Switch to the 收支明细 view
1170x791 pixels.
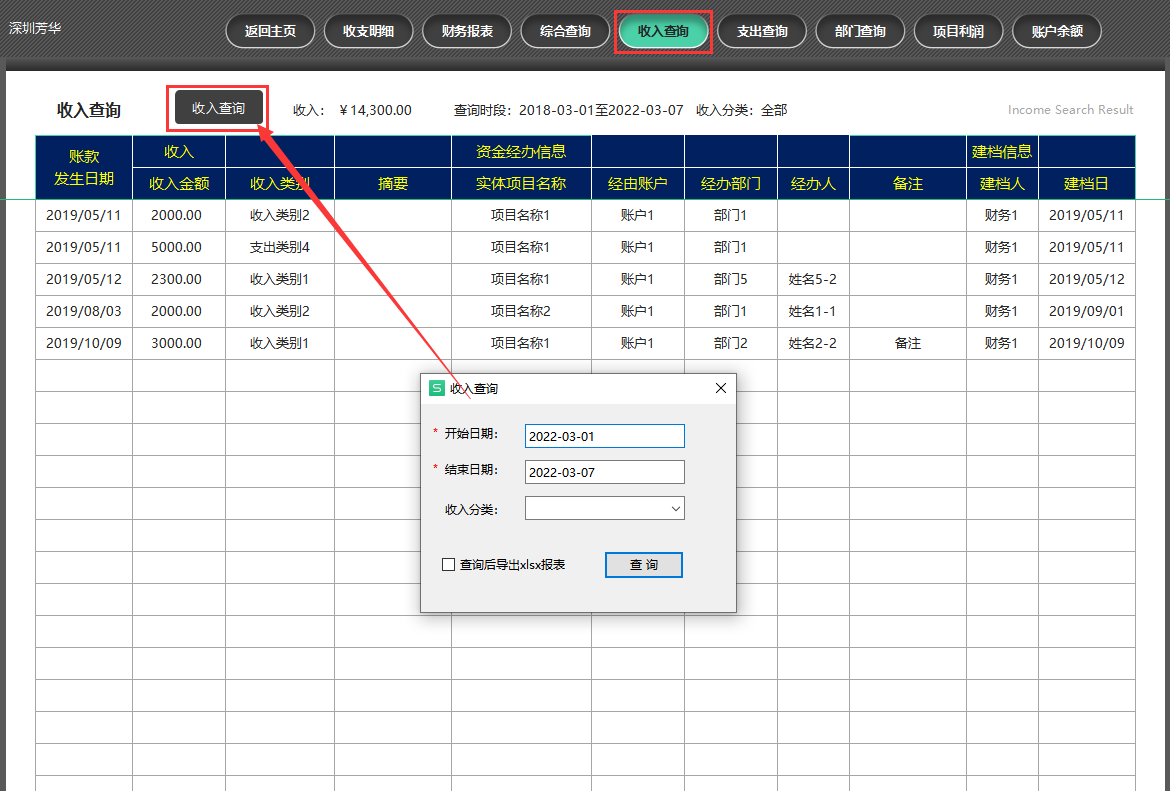(x=368, y=31)
